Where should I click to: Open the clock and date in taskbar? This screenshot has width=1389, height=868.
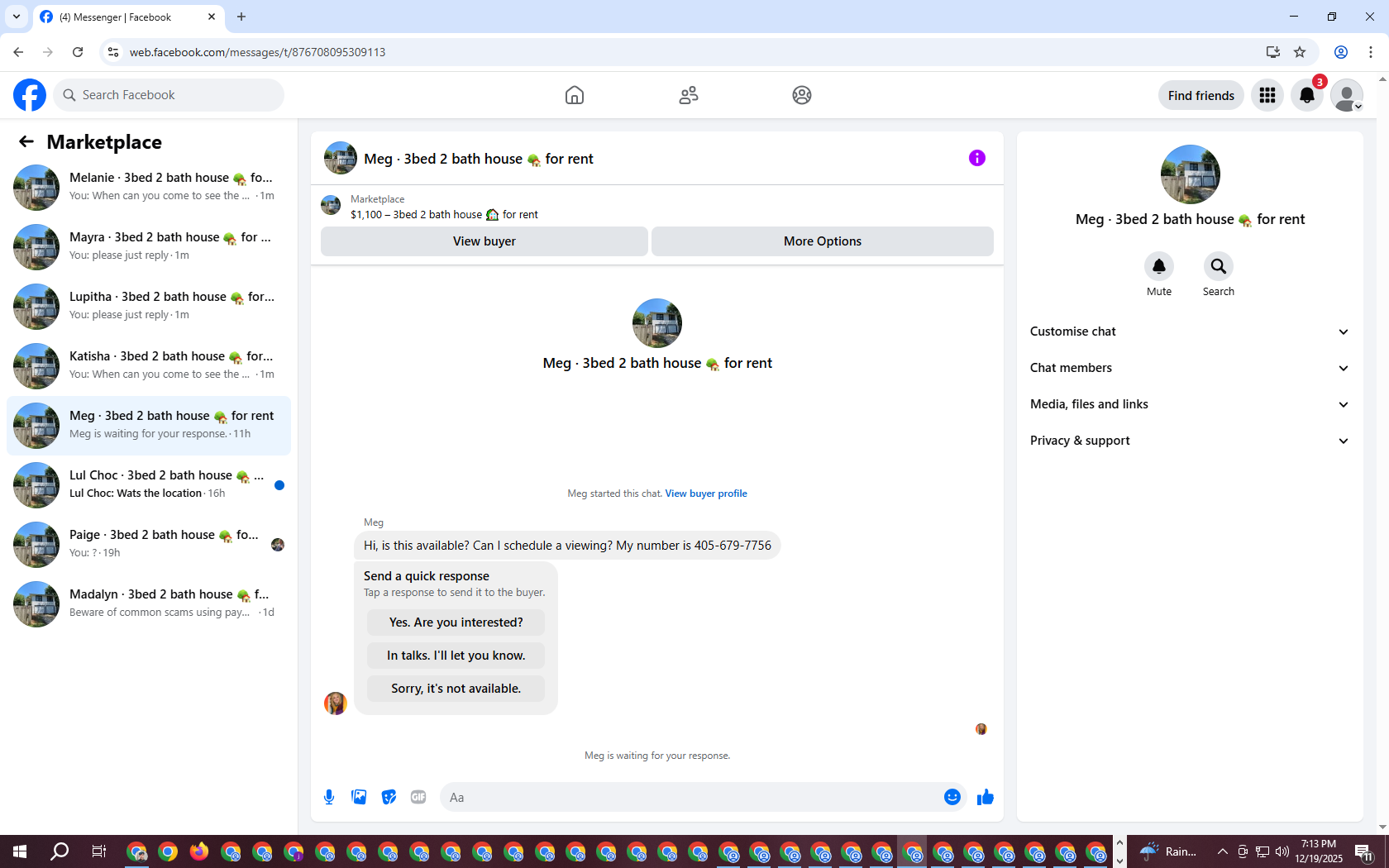1319,851
